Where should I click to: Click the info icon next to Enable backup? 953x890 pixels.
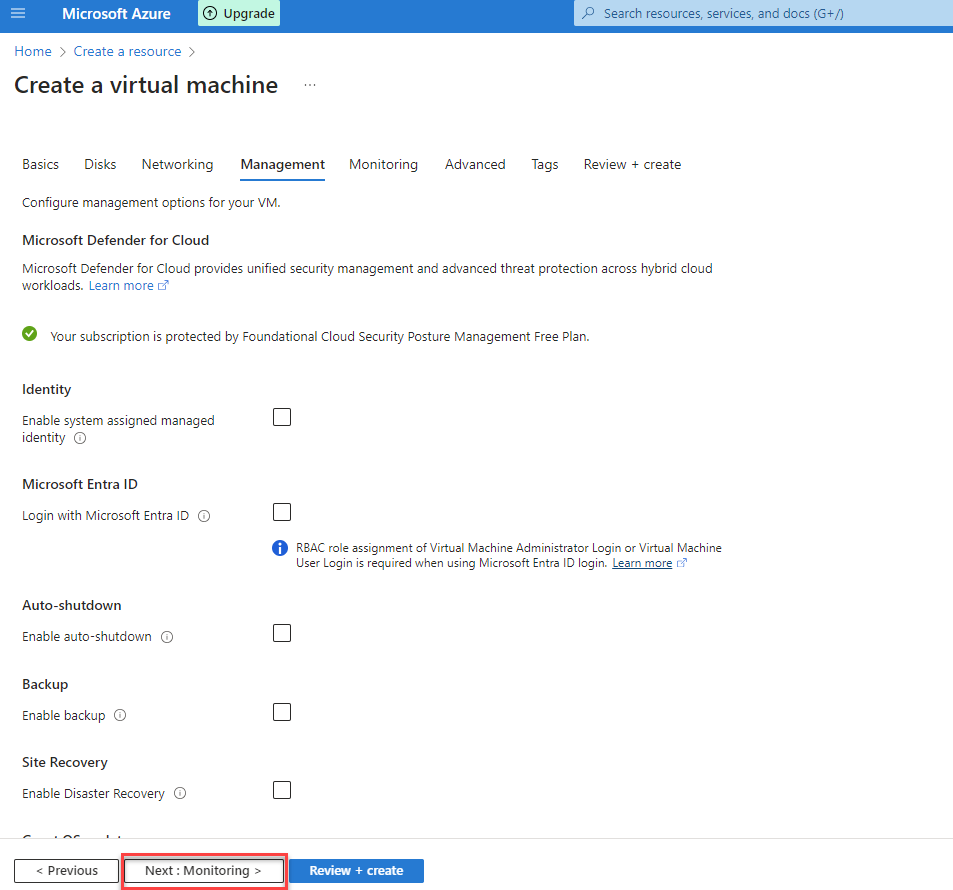[119, 715]
